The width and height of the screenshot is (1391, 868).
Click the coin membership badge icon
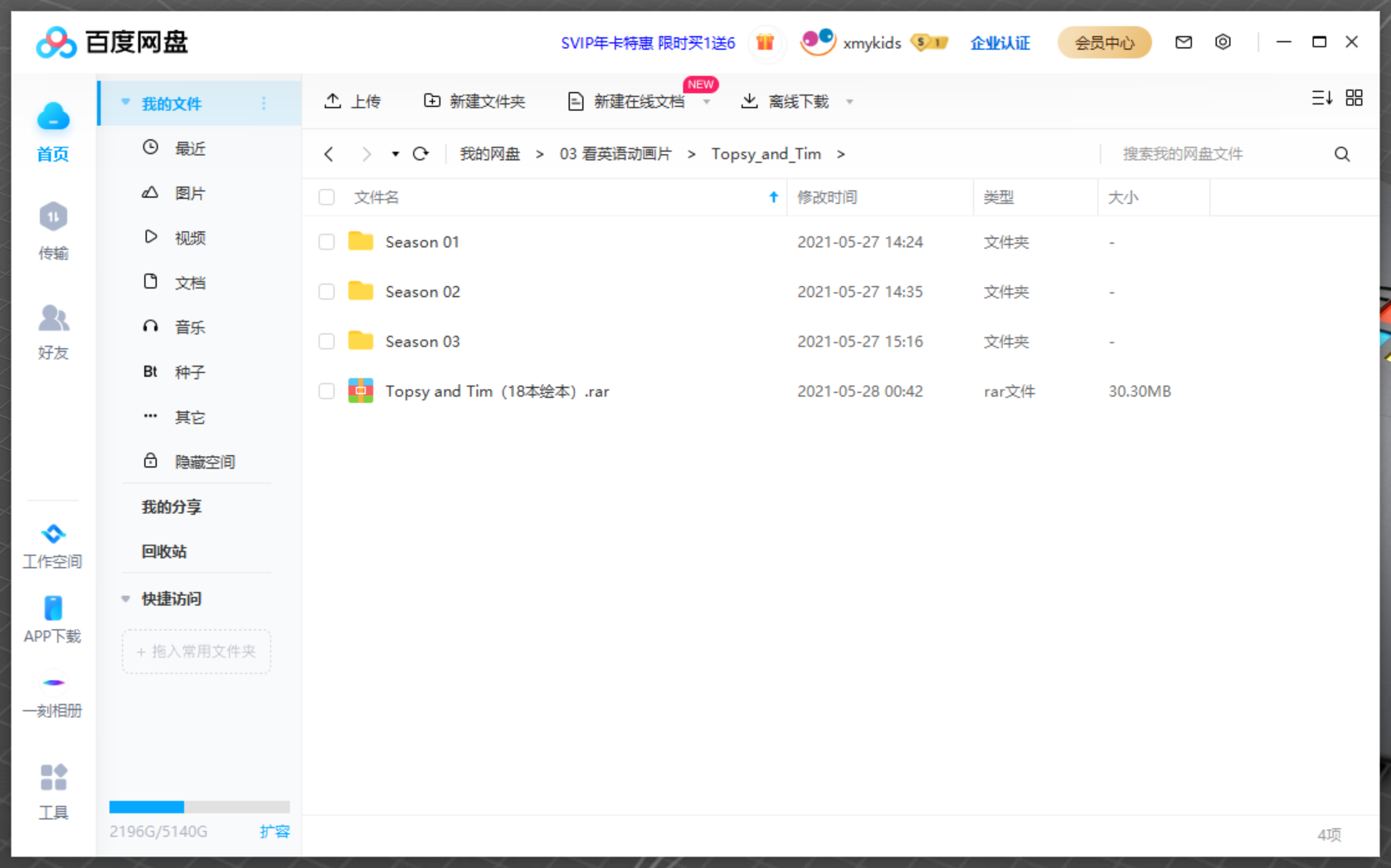click(x=929, y=42)
